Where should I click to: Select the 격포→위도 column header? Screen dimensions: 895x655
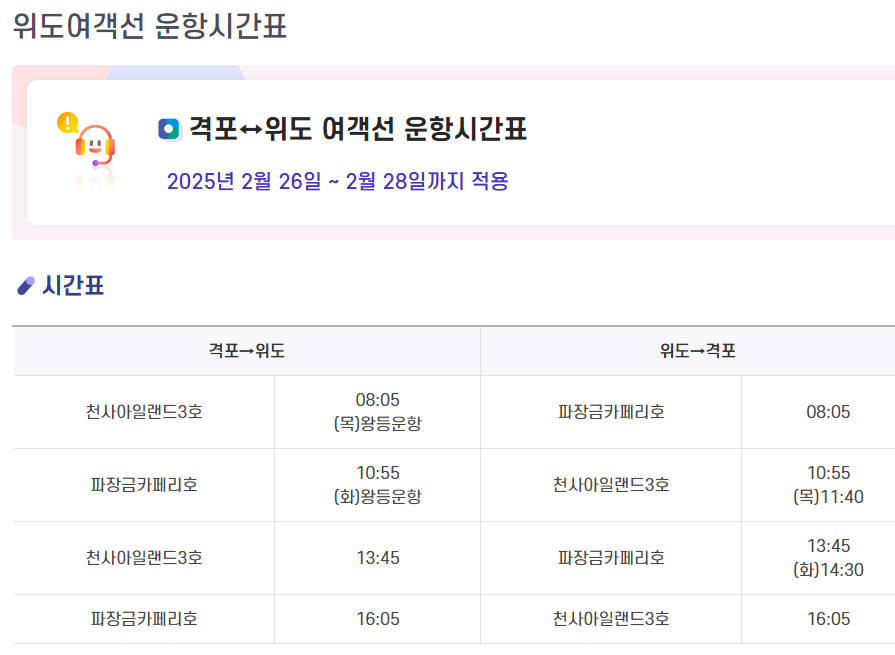click(247, 350)
